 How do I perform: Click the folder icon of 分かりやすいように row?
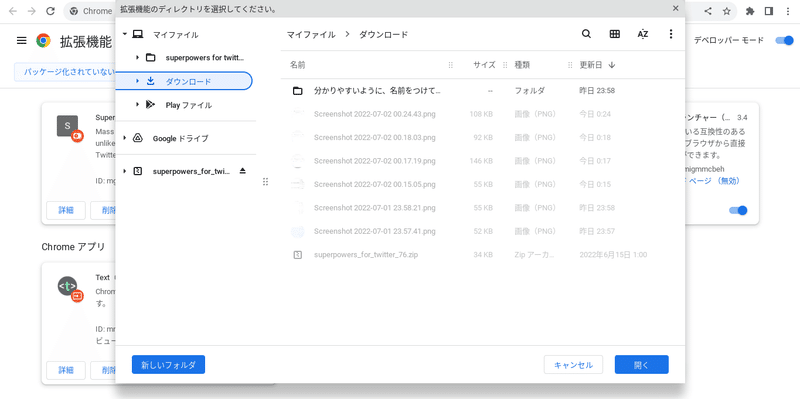(x=297, y=91)
